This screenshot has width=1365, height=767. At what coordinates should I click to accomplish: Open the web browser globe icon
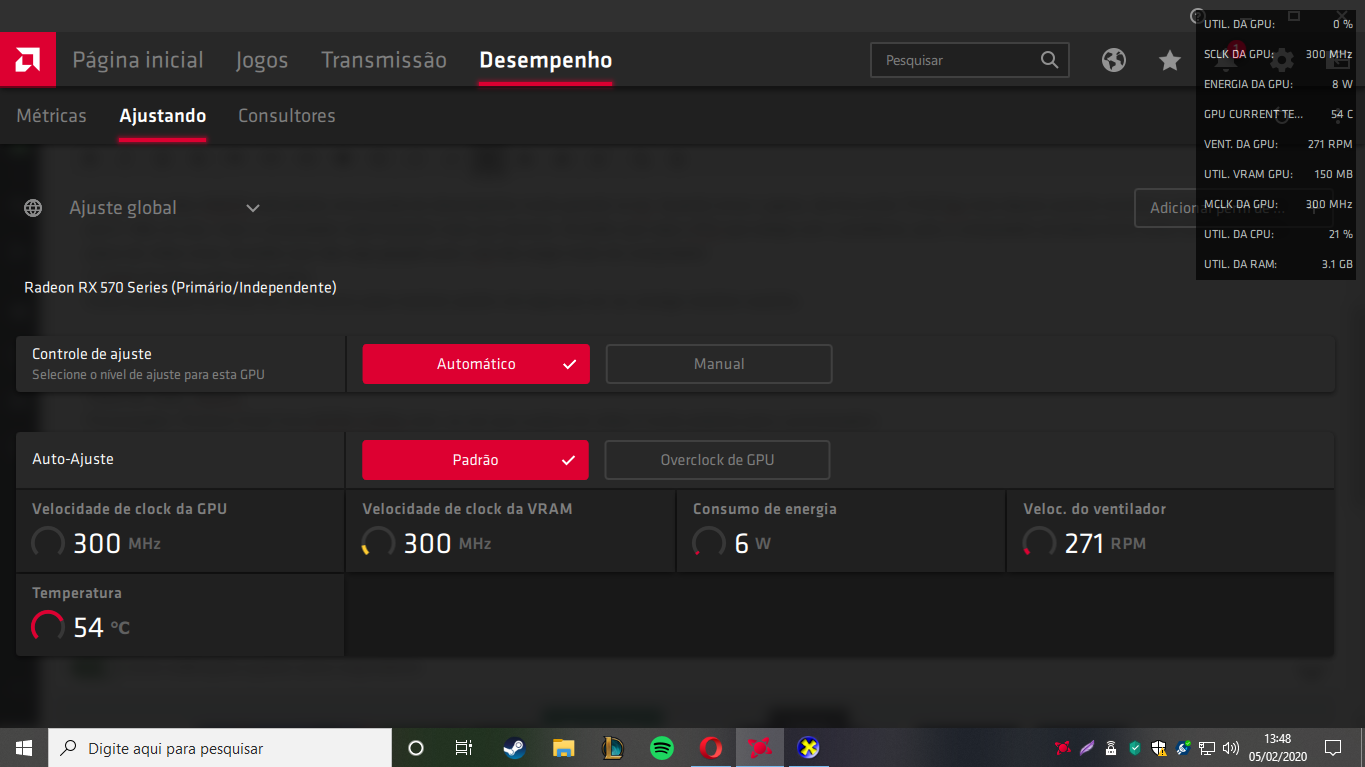[x=1114, y=60]
